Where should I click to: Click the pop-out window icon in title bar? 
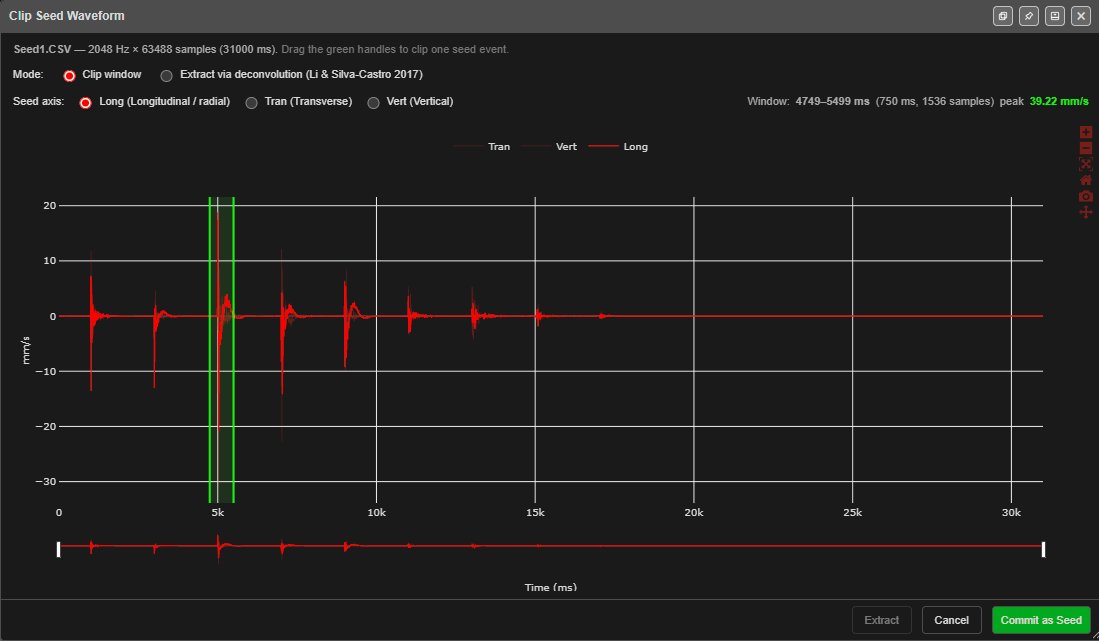pos(1003,15)
